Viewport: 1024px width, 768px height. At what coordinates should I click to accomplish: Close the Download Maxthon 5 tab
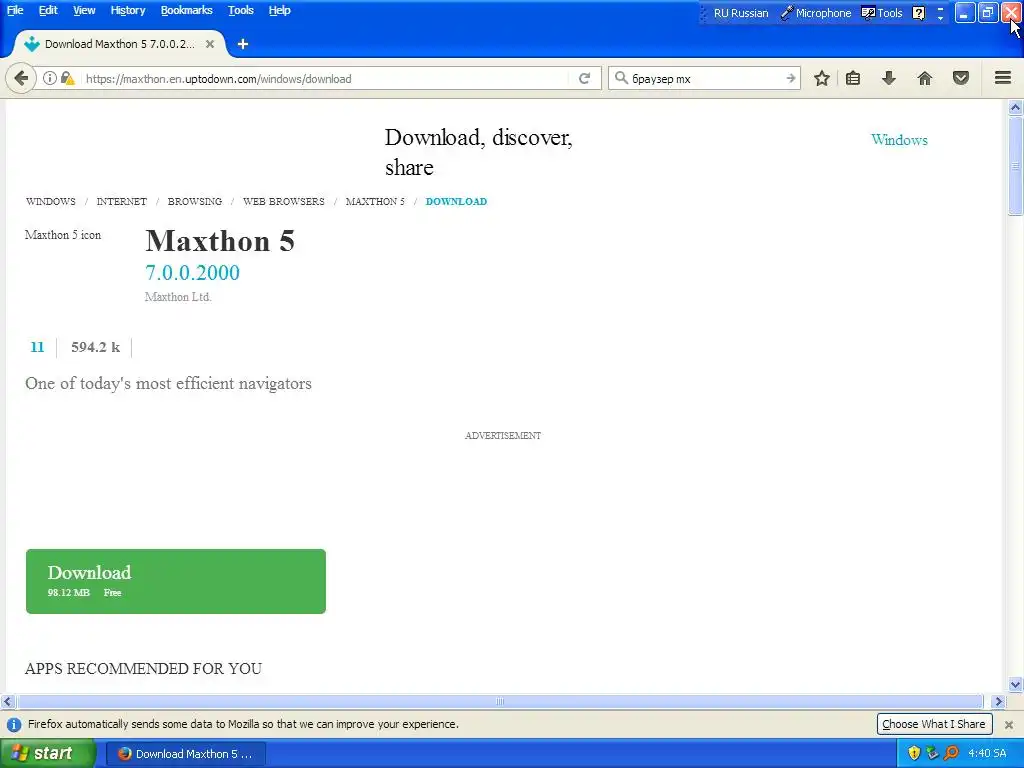coord(210,44)
